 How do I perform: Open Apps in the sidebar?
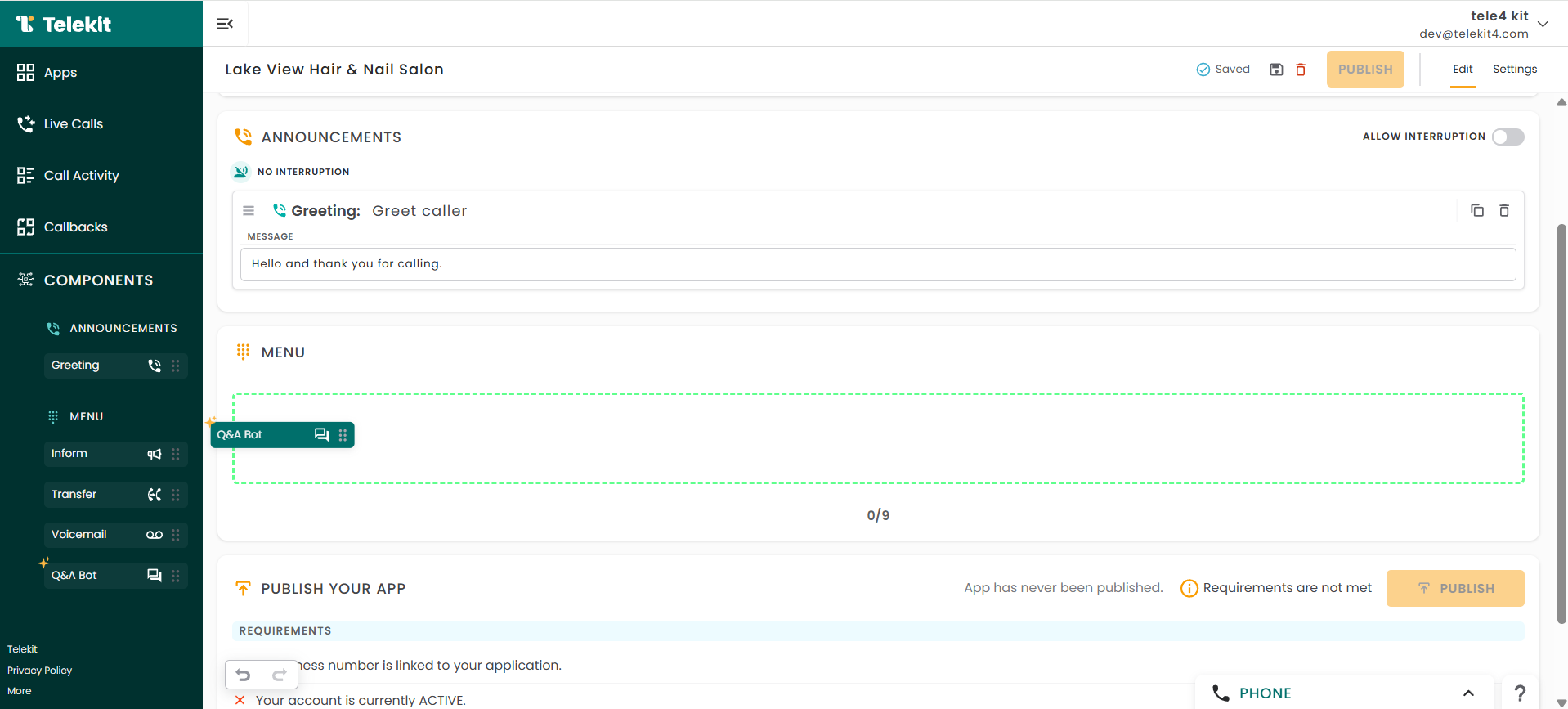click(47, 72)
